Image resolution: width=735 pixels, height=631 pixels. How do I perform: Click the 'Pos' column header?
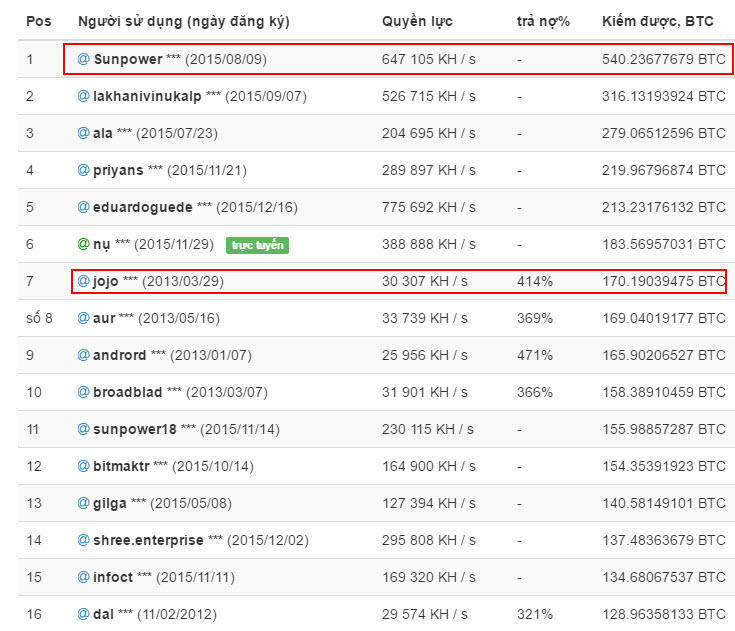click(x=39, y=22)
